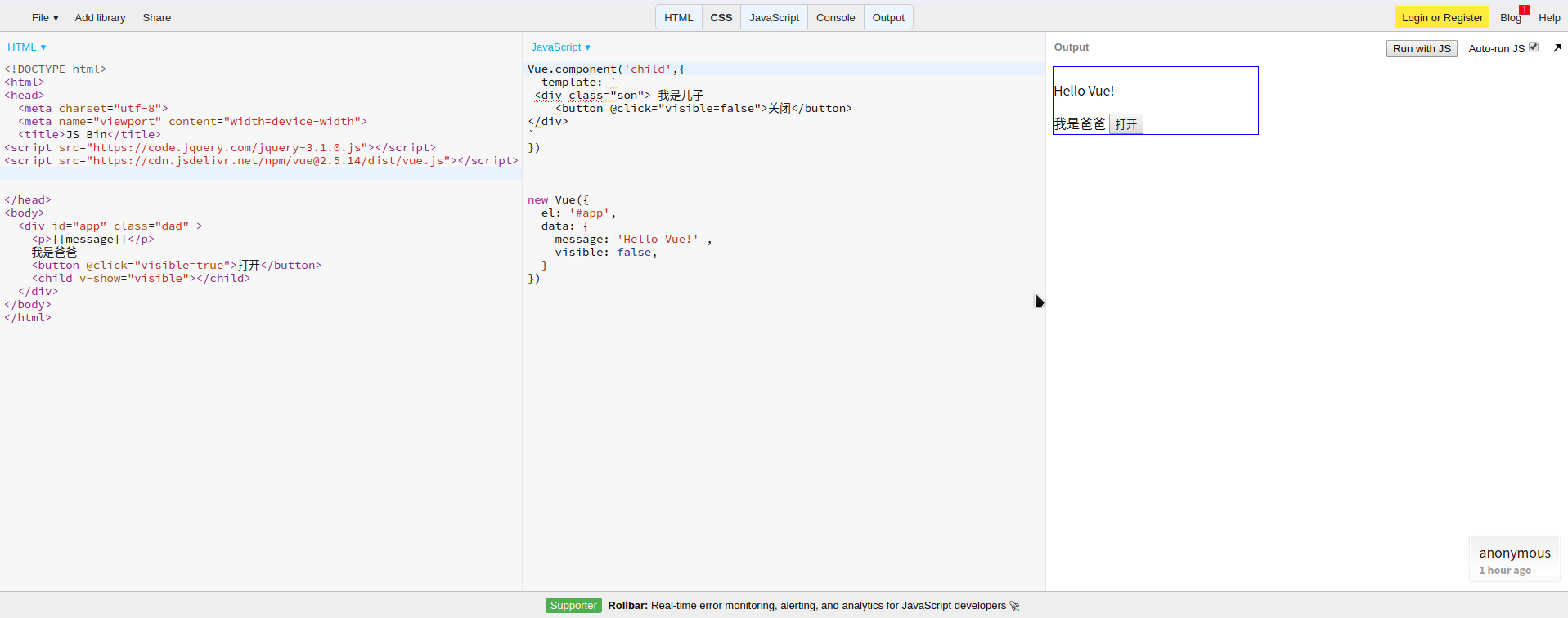
Task: Click the anonymous user info card
Action: [x=1514, y=560]
